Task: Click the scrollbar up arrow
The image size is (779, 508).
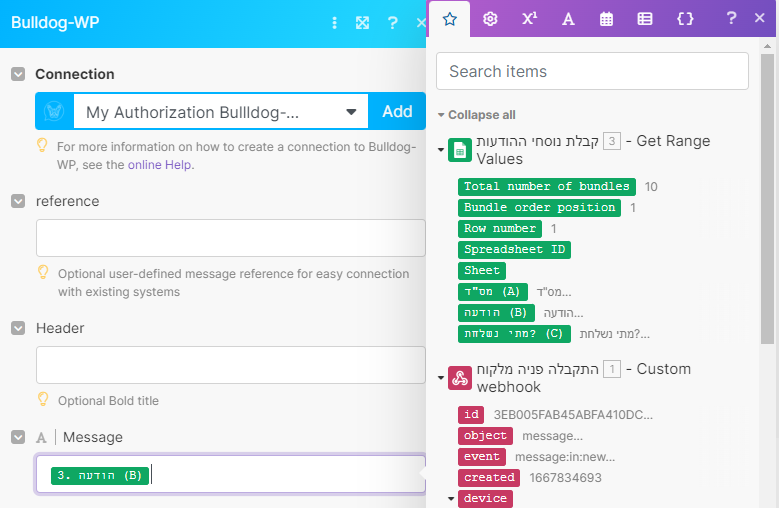Action: (x=768, y=46)
